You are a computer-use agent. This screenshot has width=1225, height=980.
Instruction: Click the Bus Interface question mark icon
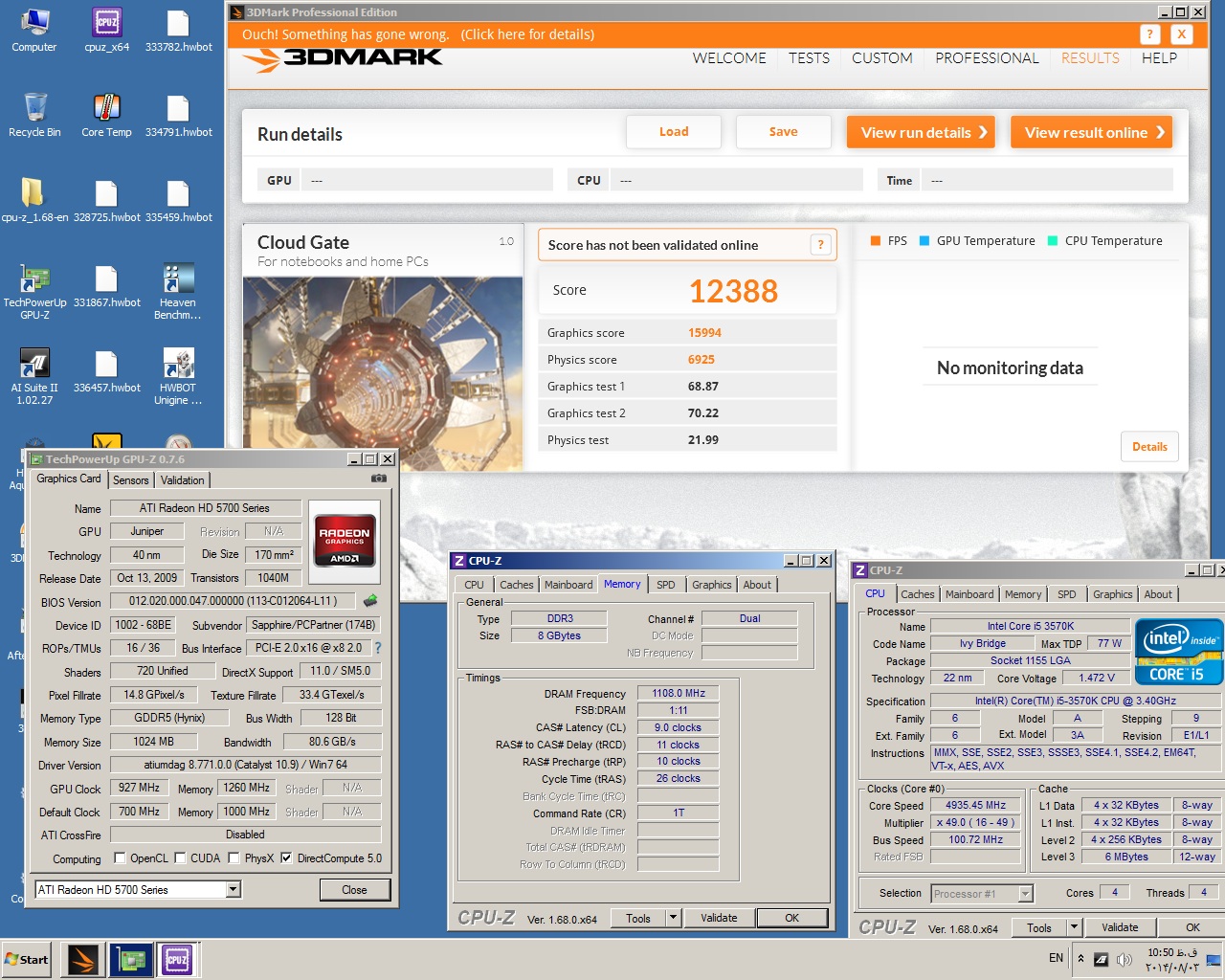(x=377, y=648)
